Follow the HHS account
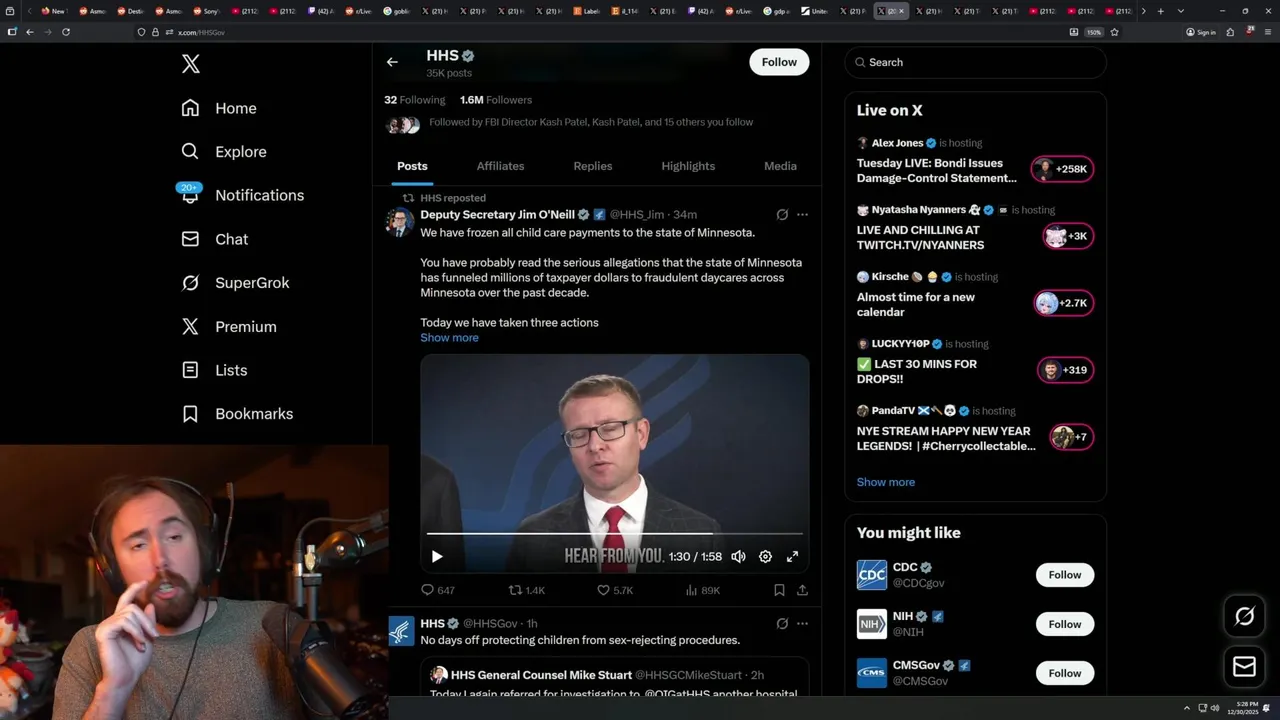1280x720 pixels. (779, 62)
